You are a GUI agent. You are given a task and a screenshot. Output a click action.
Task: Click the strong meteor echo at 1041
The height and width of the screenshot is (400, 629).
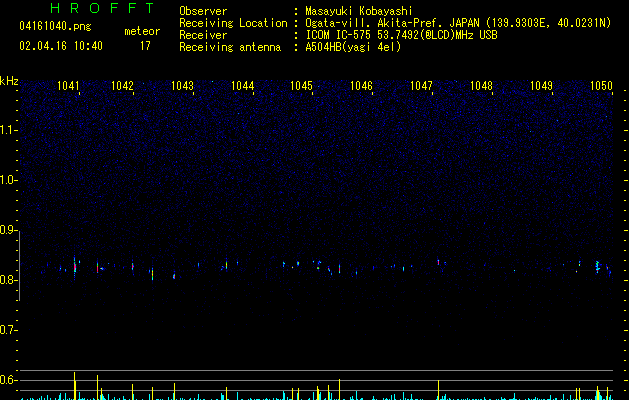75,267
